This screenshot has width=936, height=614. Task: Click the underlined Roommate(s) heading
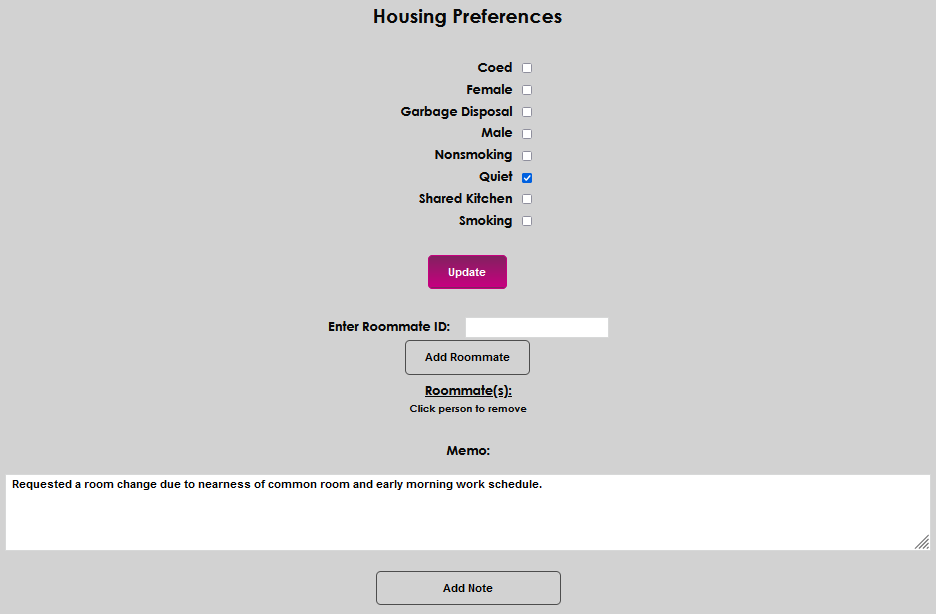click(467, 390)
